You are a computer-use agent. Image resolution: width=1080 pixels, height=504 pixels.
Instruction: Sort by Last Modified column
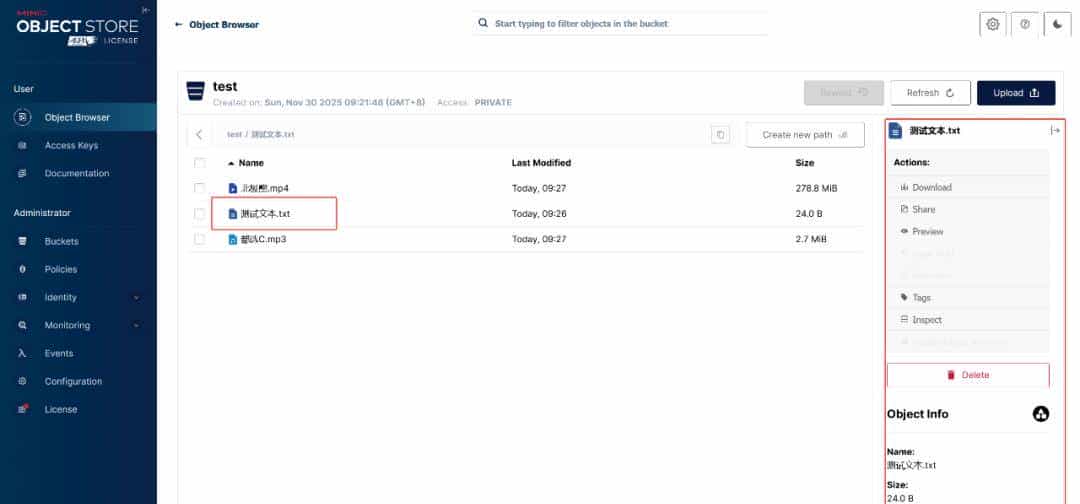541,163
